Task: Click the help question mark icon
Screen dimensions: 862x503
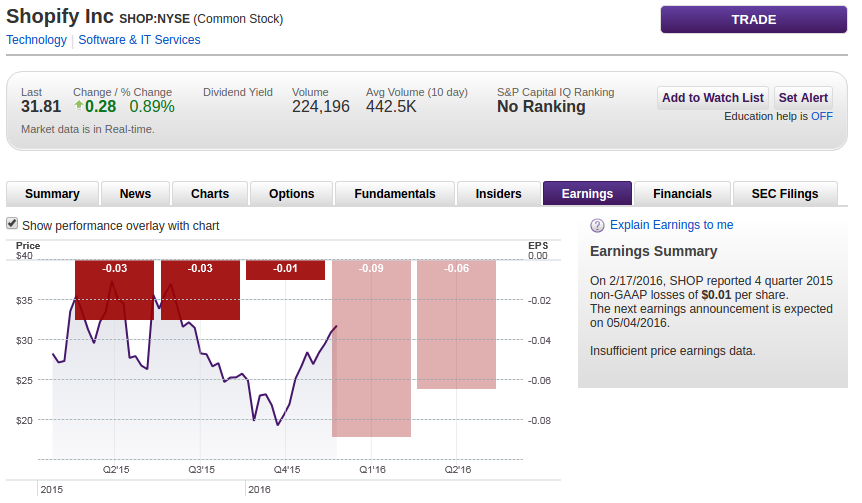Action: point(597,225)
